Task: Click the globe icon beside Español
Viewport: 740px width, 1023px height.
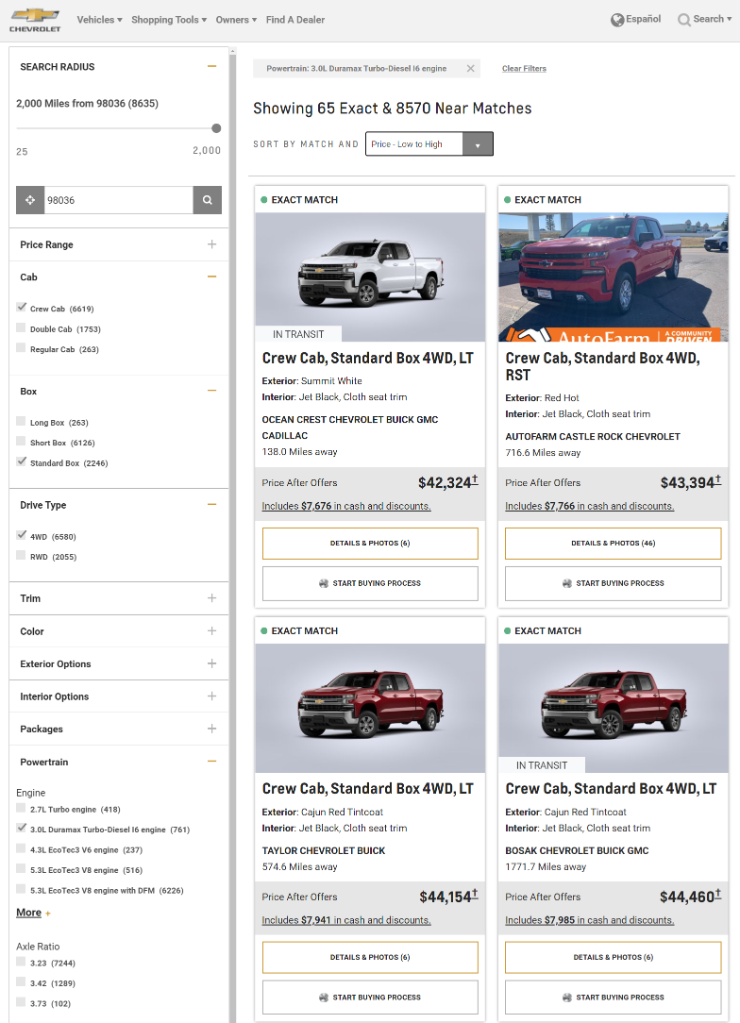Action: click(x=617, y=19)
